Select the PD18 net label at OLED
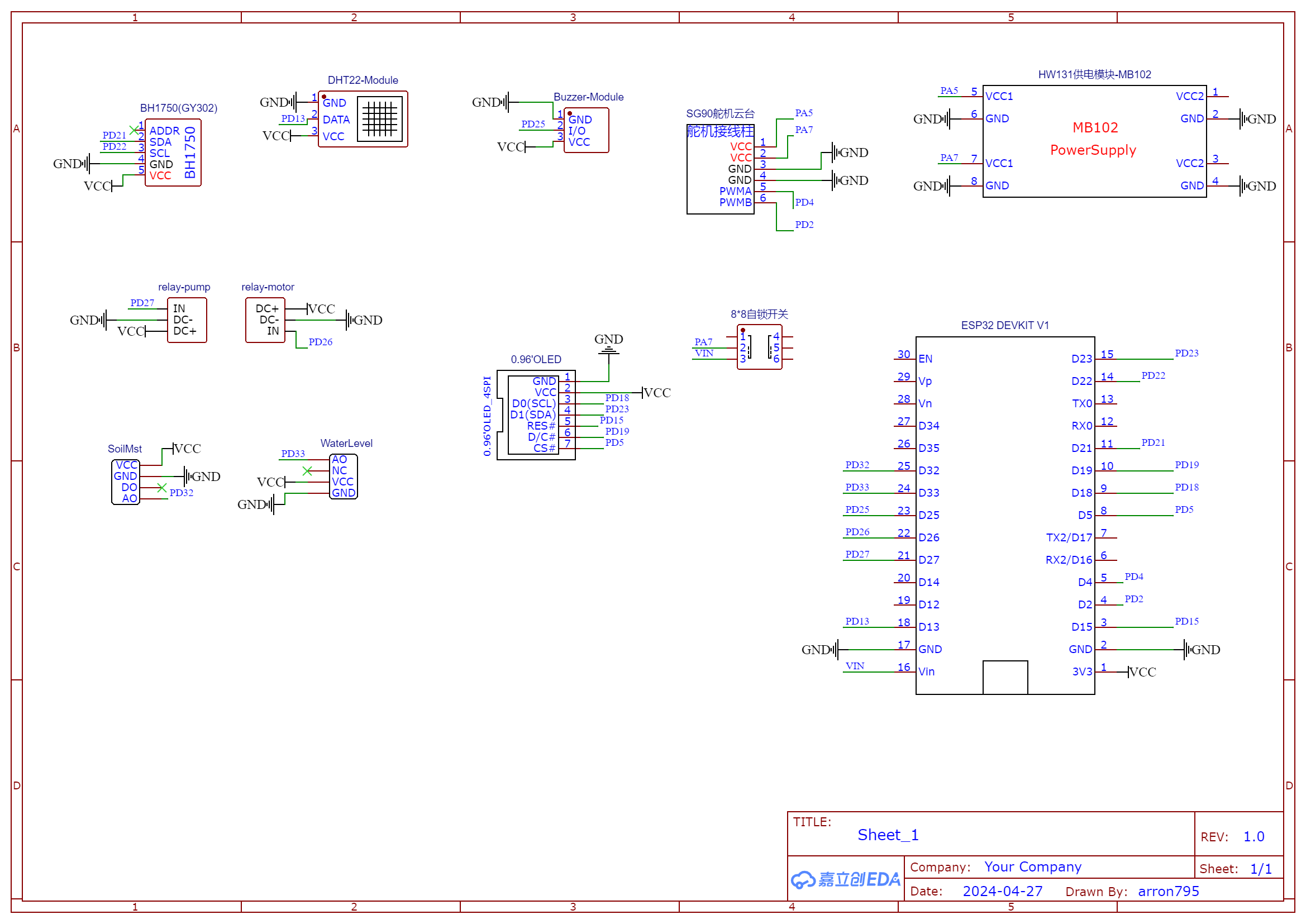Viewport: 1306px width, 924px height. [617, 398]
